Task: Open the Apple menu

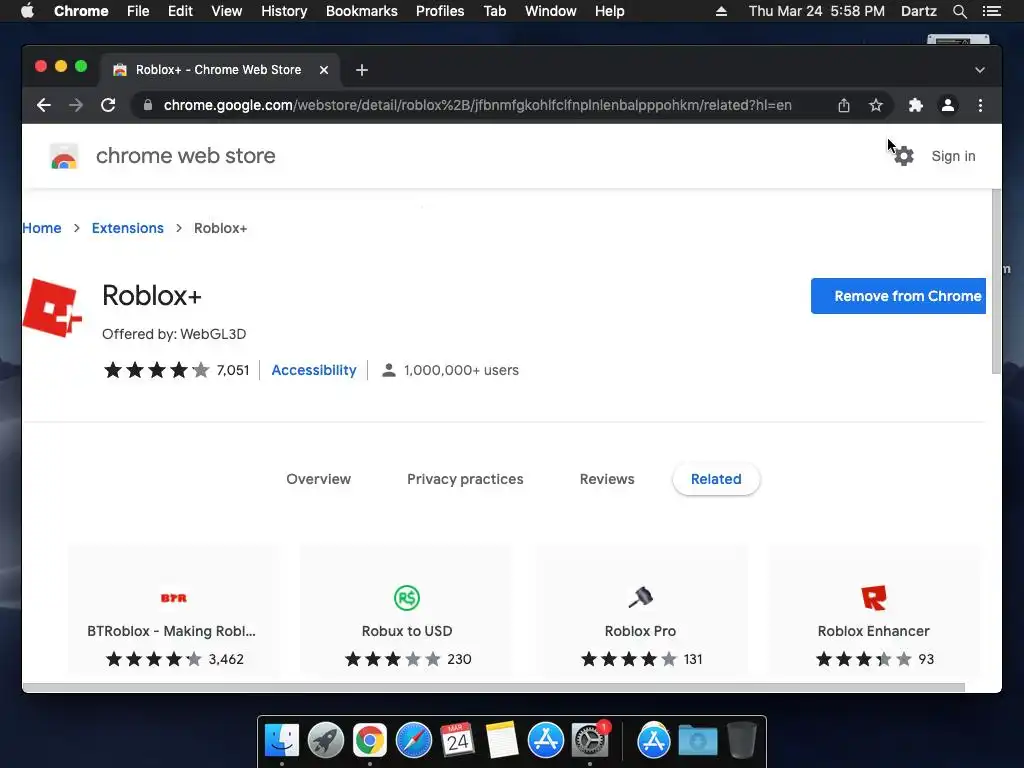Action: coord(27,11)
